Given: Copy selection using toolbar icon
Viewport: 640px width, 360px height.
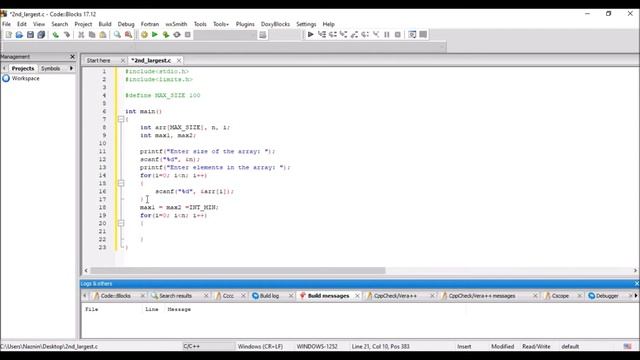Looking at the screenshot, I should pos(92,35).
